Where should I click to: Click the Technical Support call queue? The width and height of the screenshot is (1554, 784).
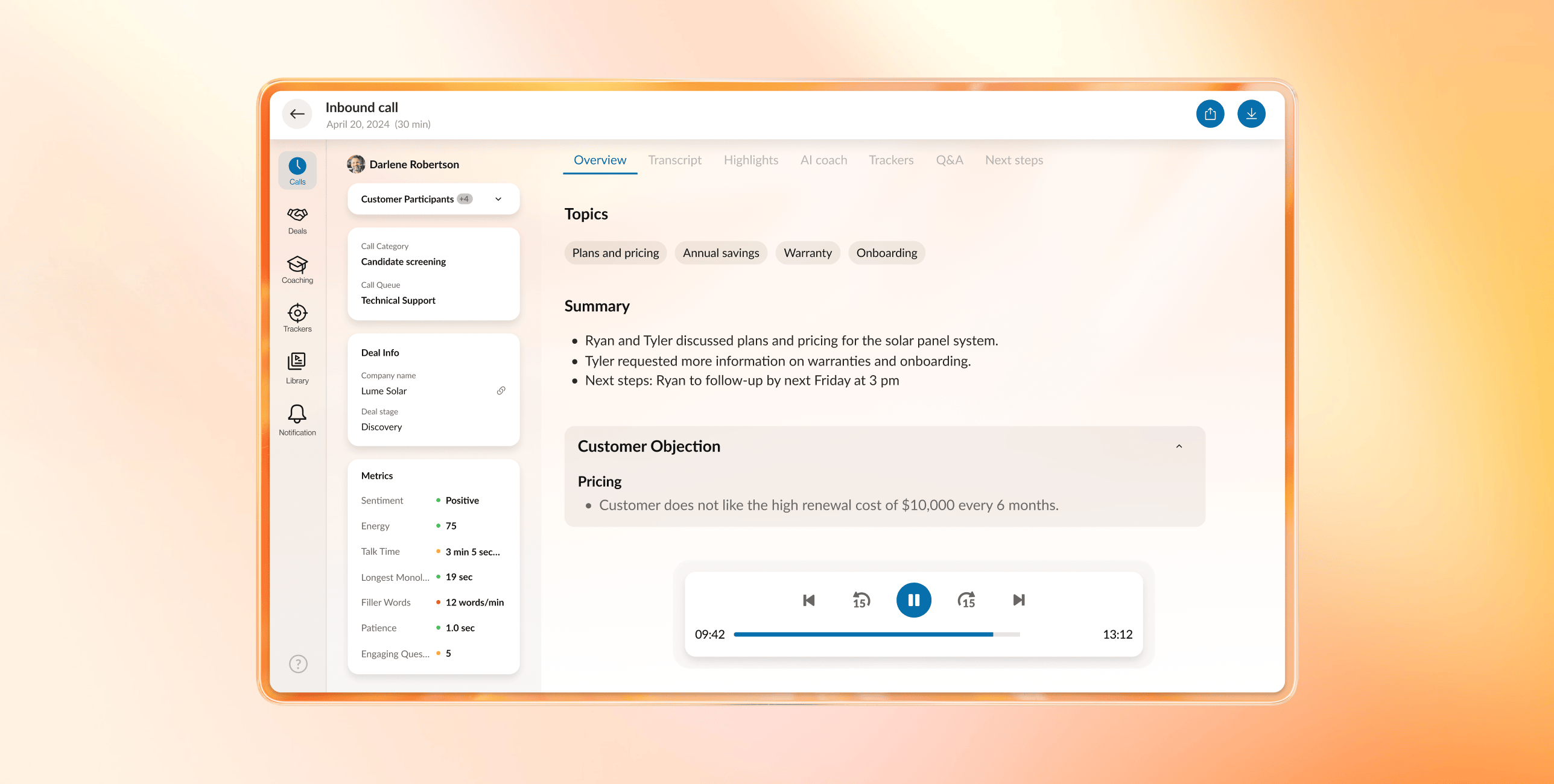(398, 300)
